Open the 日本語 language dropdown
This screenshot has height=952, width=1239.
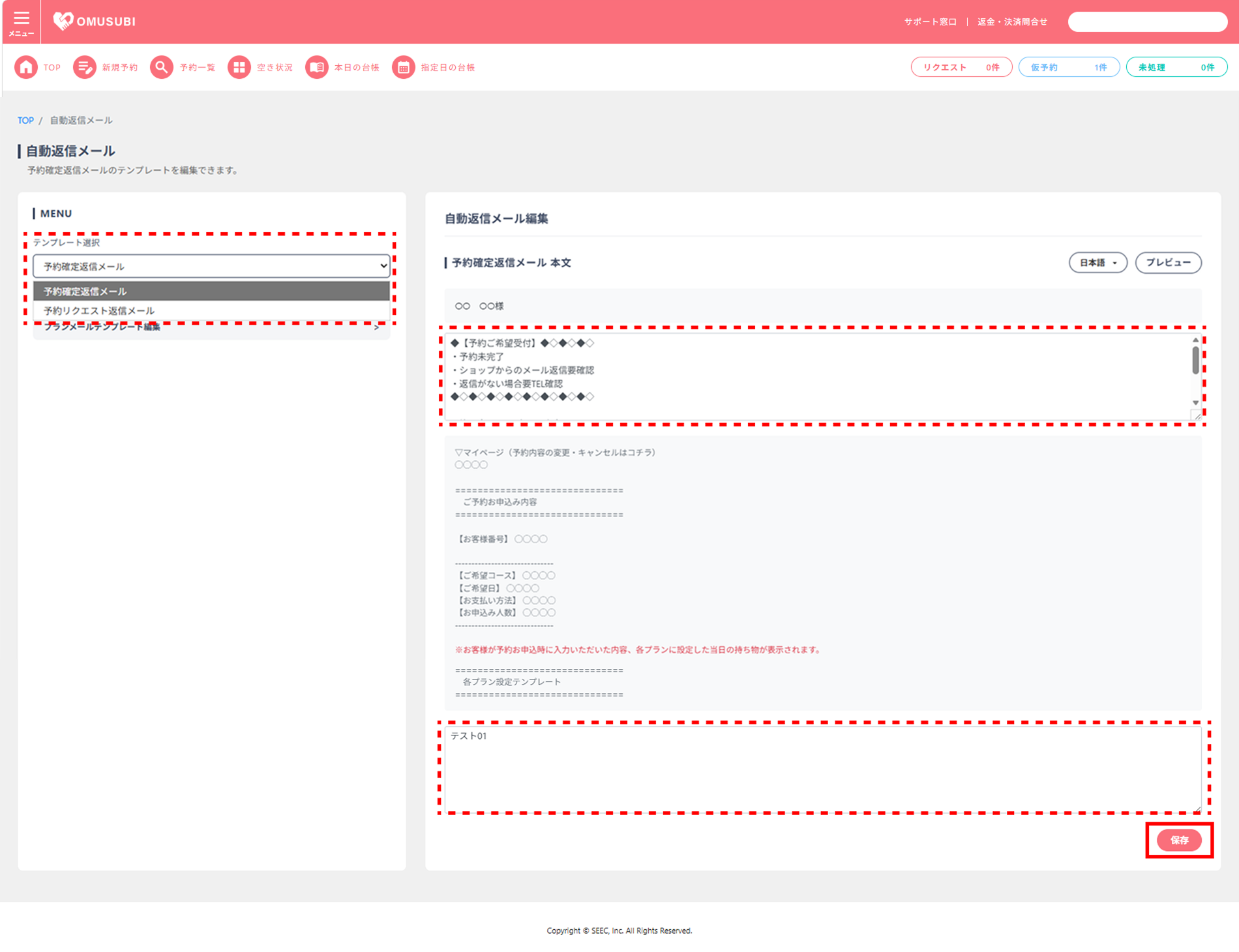coord(1097,262)
